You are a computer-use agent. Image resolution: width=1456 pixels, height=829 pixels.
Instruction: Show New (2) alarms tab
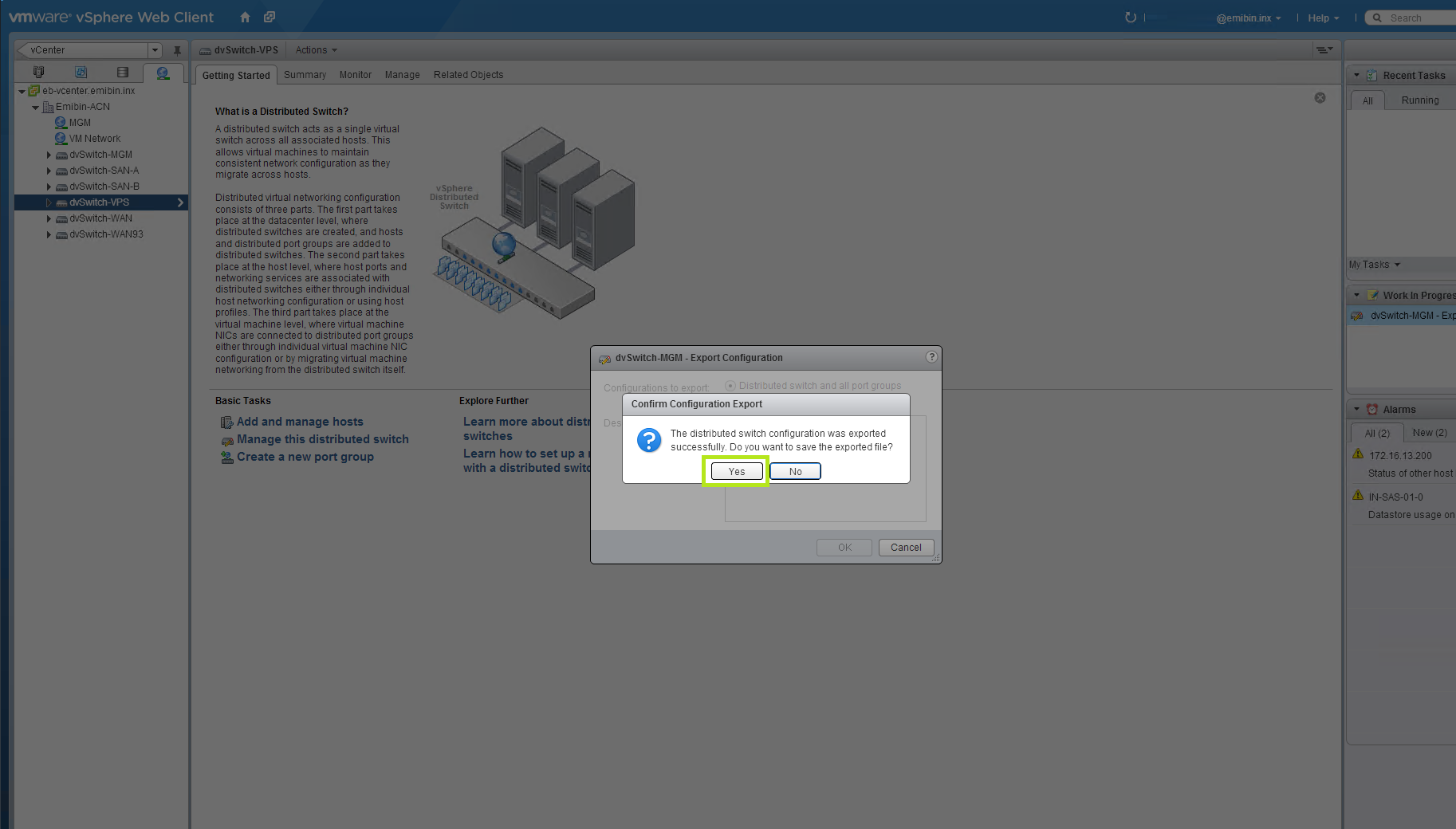tap(1430, 433)
